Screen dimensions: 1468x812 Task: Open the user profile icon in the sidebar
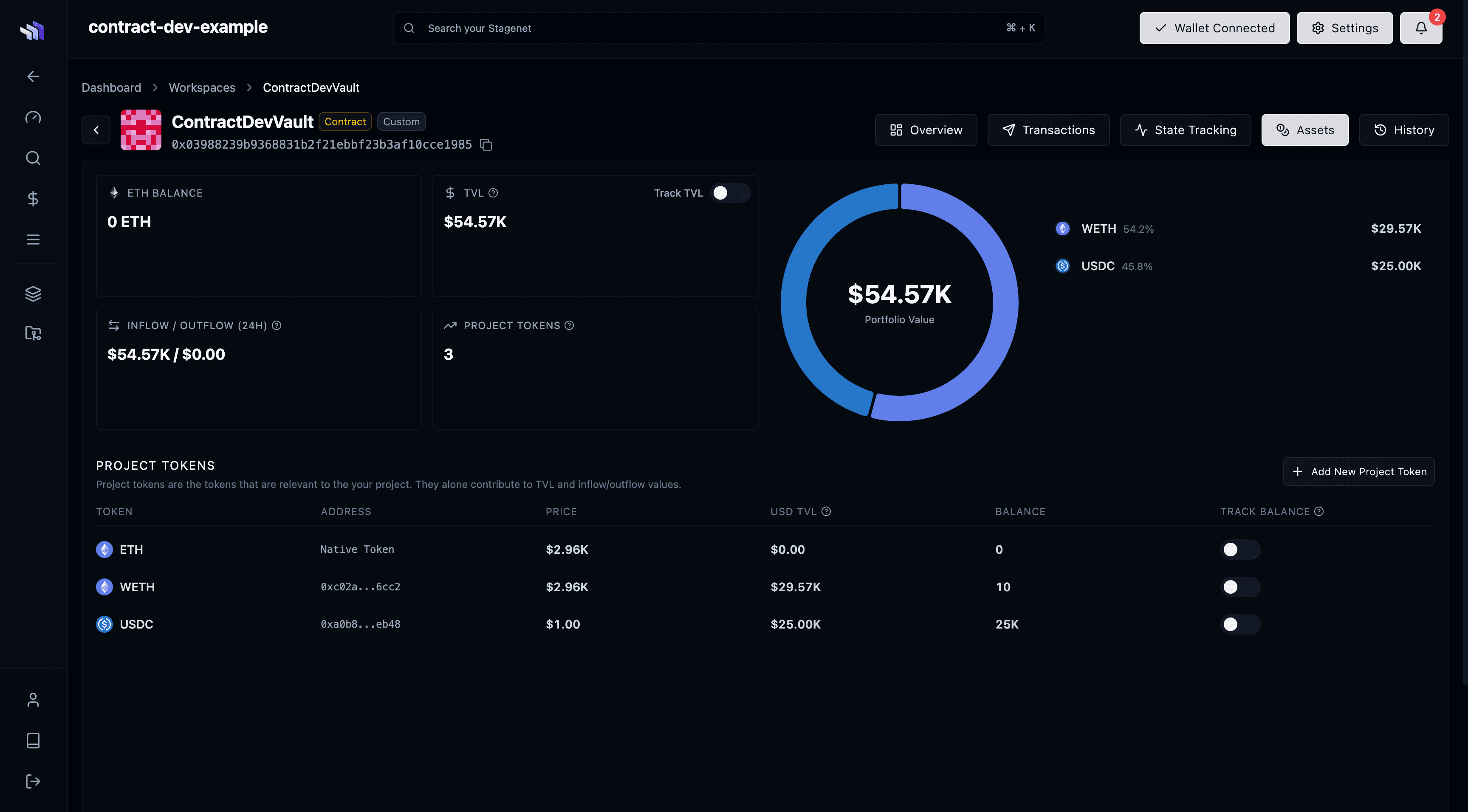(33, 700)
